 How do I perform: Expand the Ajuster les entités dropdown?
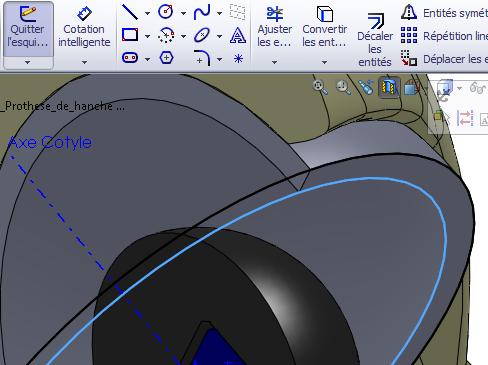click(274, 62)
